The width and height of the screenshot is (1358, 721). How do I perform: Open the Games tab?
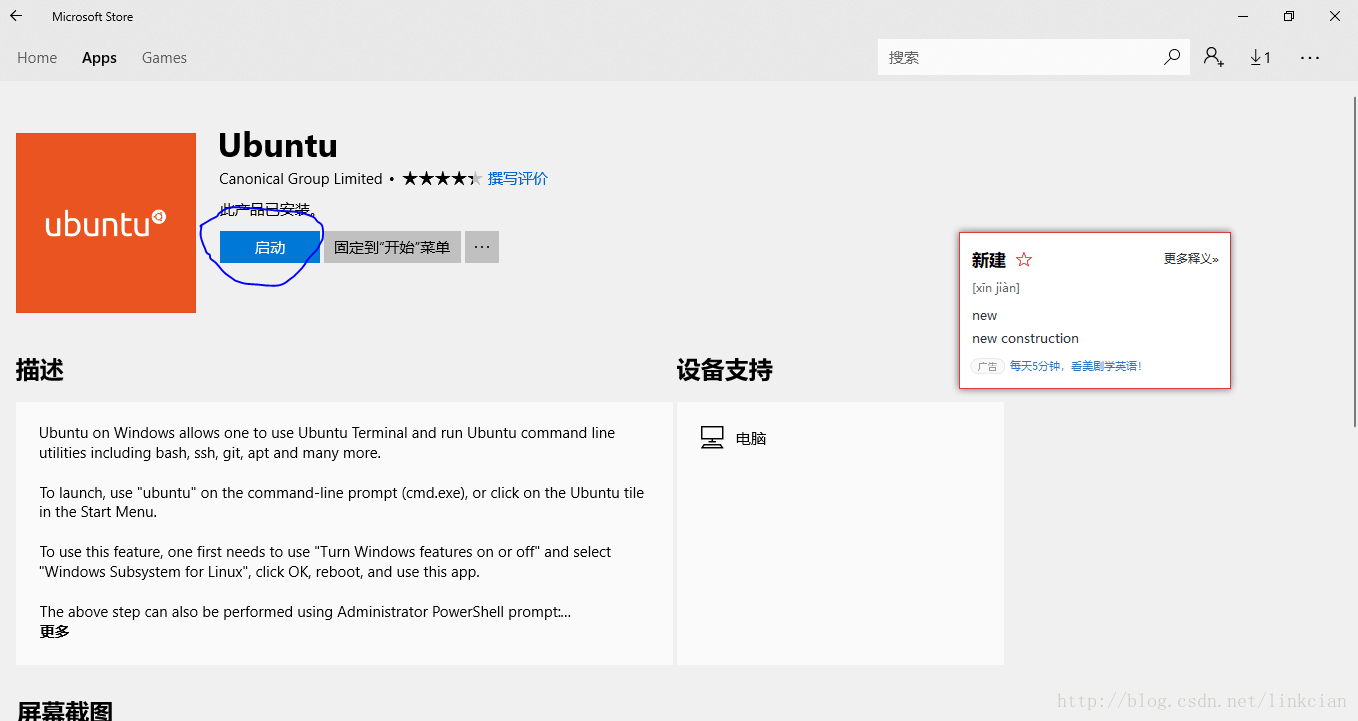pos(164,58)
